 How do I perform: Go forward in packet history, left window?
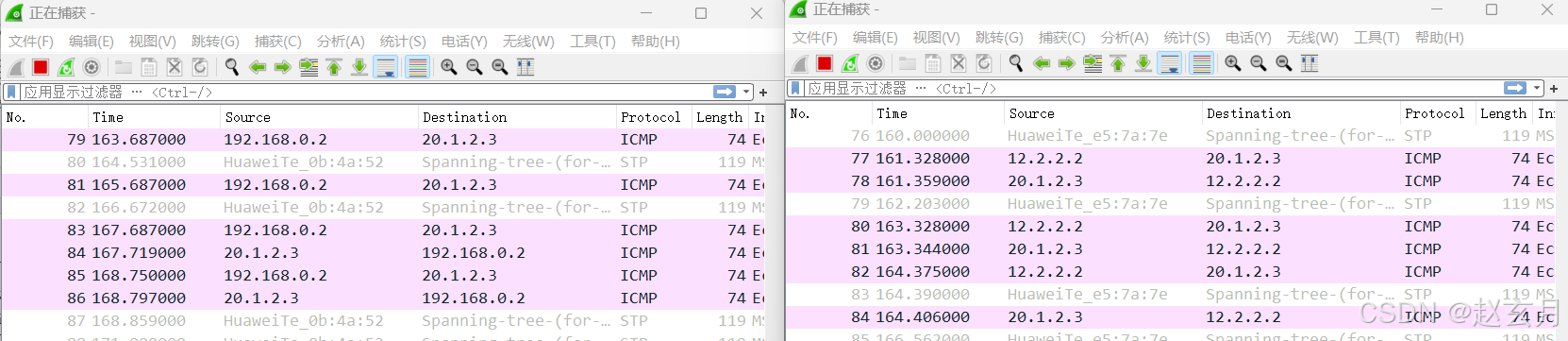(283, 67)
